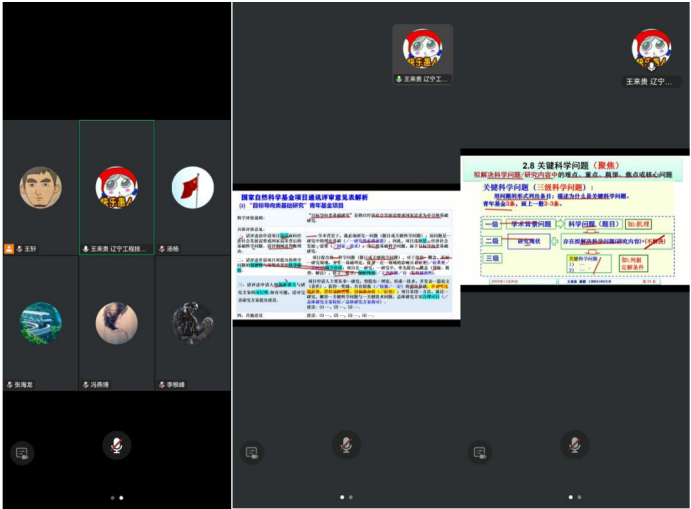Image resolution: width=691 pixels, height=509 pixels.
Task: Open the chat icon in the right screen
Action: coord(479,453)
